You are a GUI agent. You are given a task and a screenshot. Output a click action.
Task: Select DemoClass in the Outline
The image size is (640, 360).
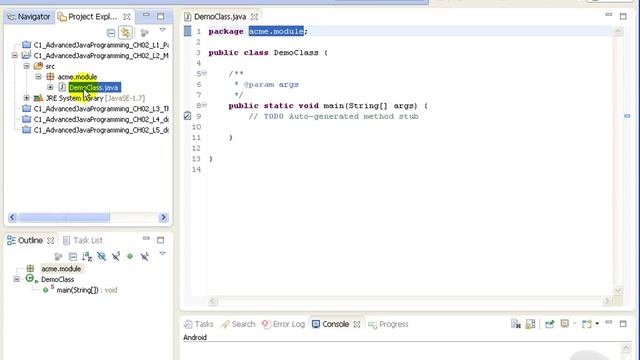click(x=58, y=279)
